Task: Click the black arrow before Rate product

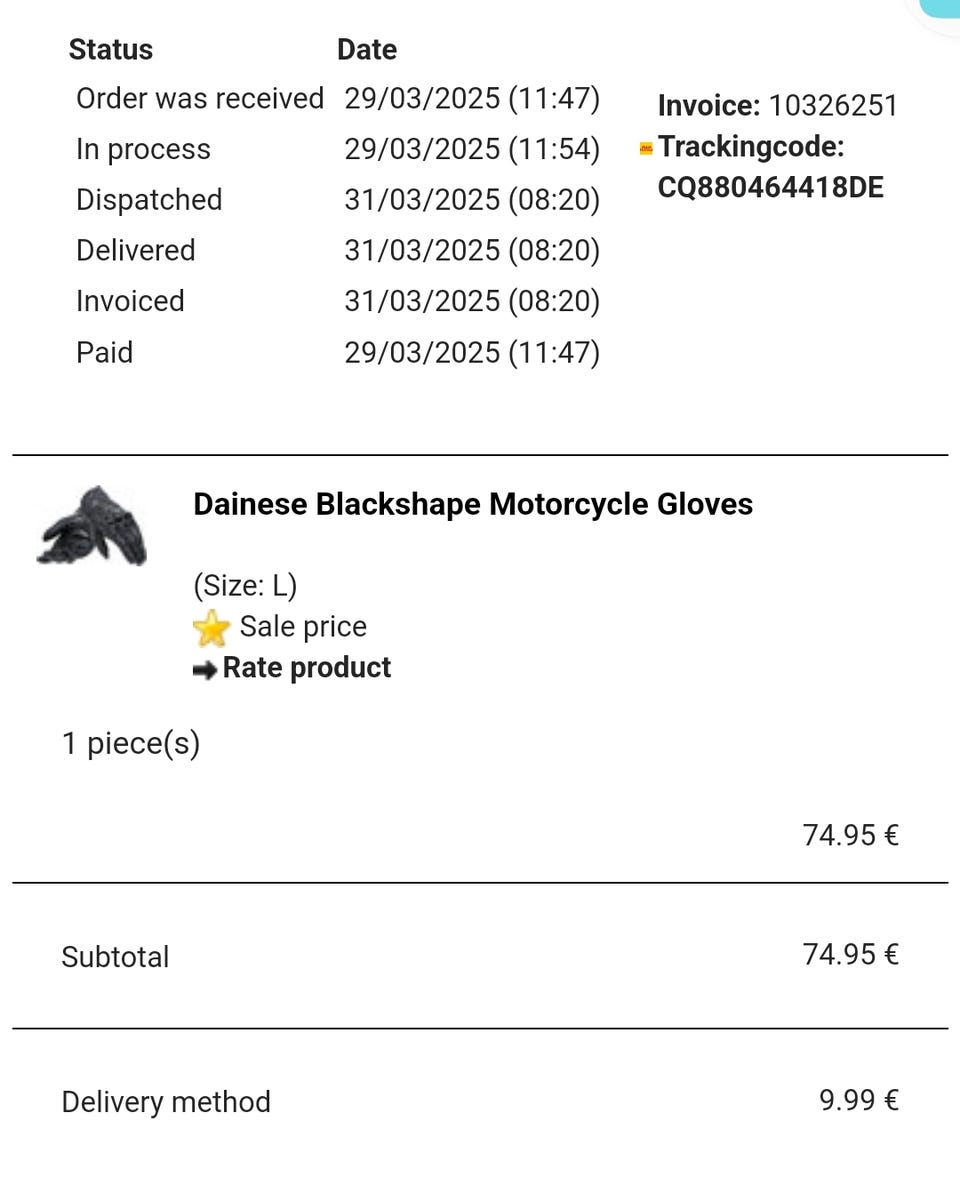Action: click(x=205, y=670)
